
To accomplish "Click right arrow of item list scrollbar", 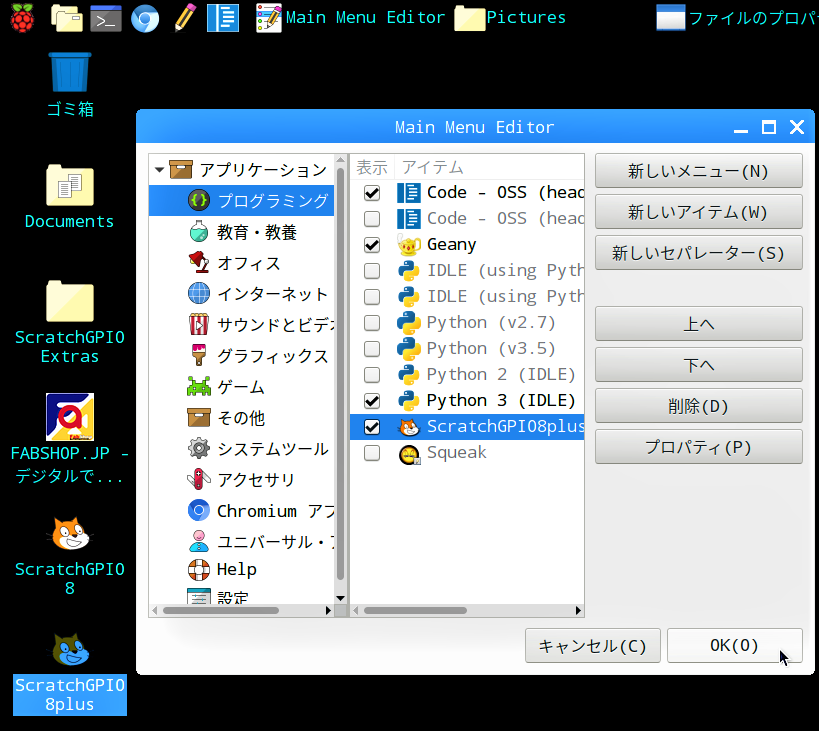I will (578, 610).
